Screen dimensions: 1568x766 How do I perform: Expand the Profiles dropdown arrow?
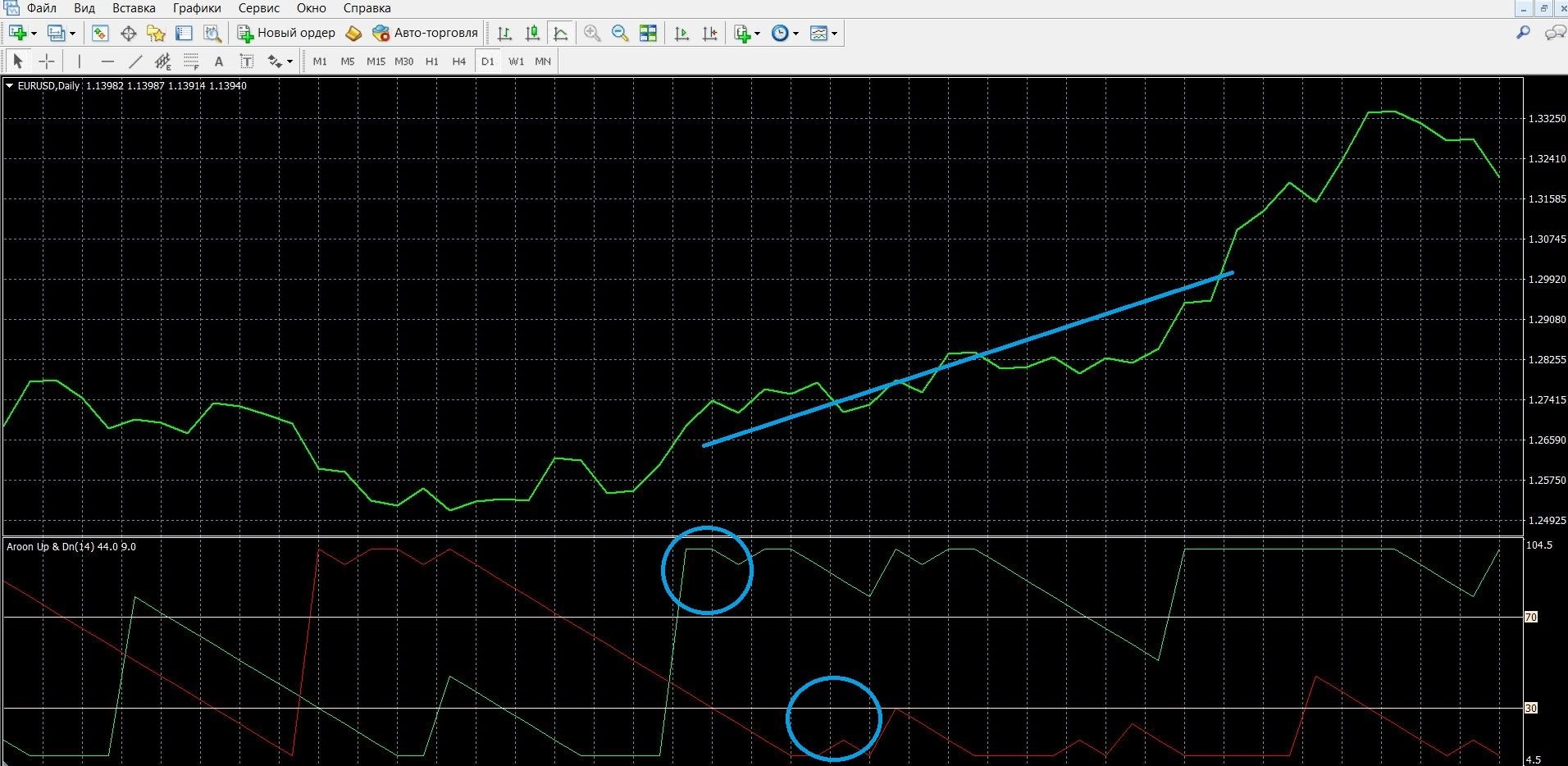(x=72, y=34)
